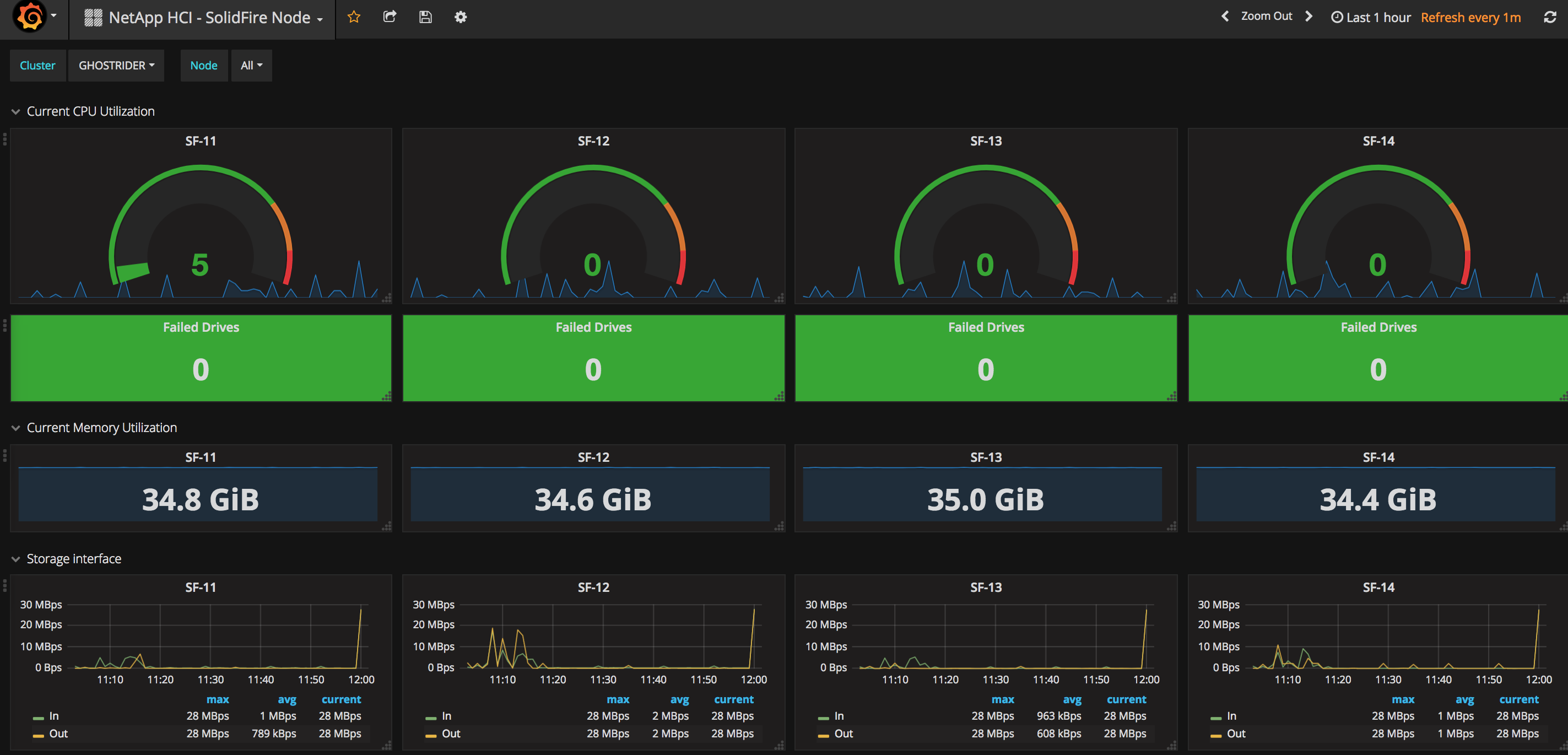This screenshot has width=1568, height=755.
Task: Click the Out color swatch in SF-13 legend
Action: coord(824,736)
